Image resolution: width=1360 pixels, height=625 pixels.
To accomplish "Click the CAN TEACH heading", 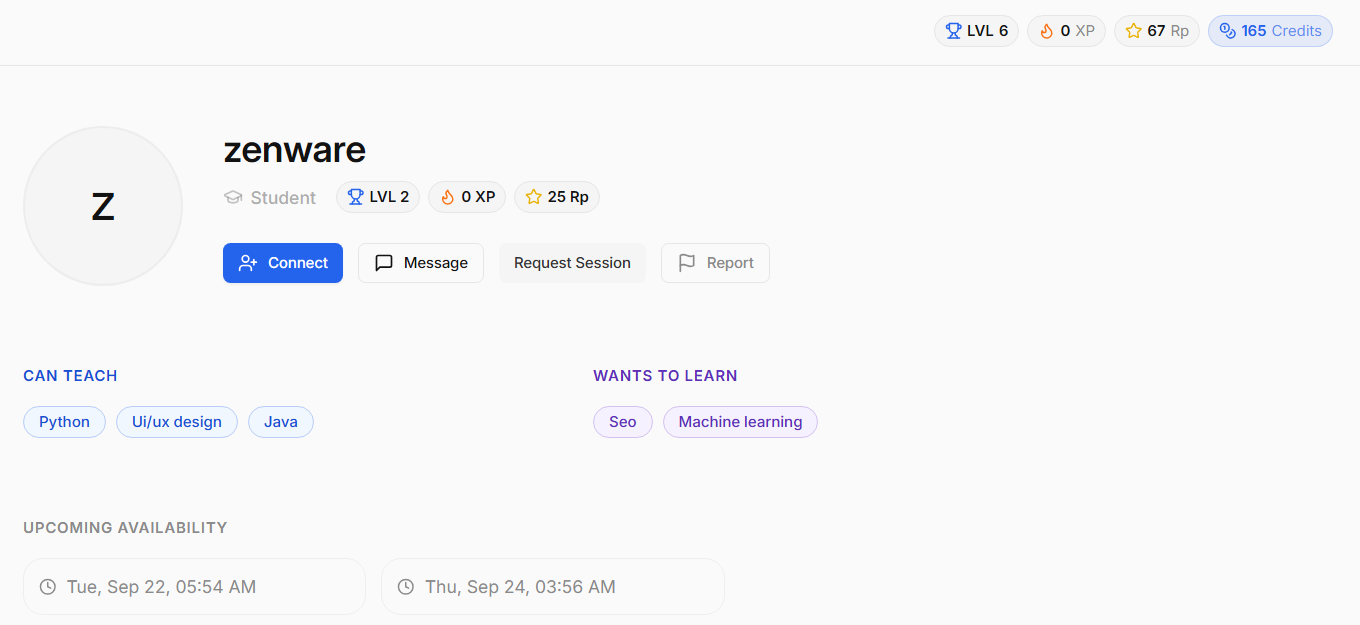I will [x=70, y=376].
